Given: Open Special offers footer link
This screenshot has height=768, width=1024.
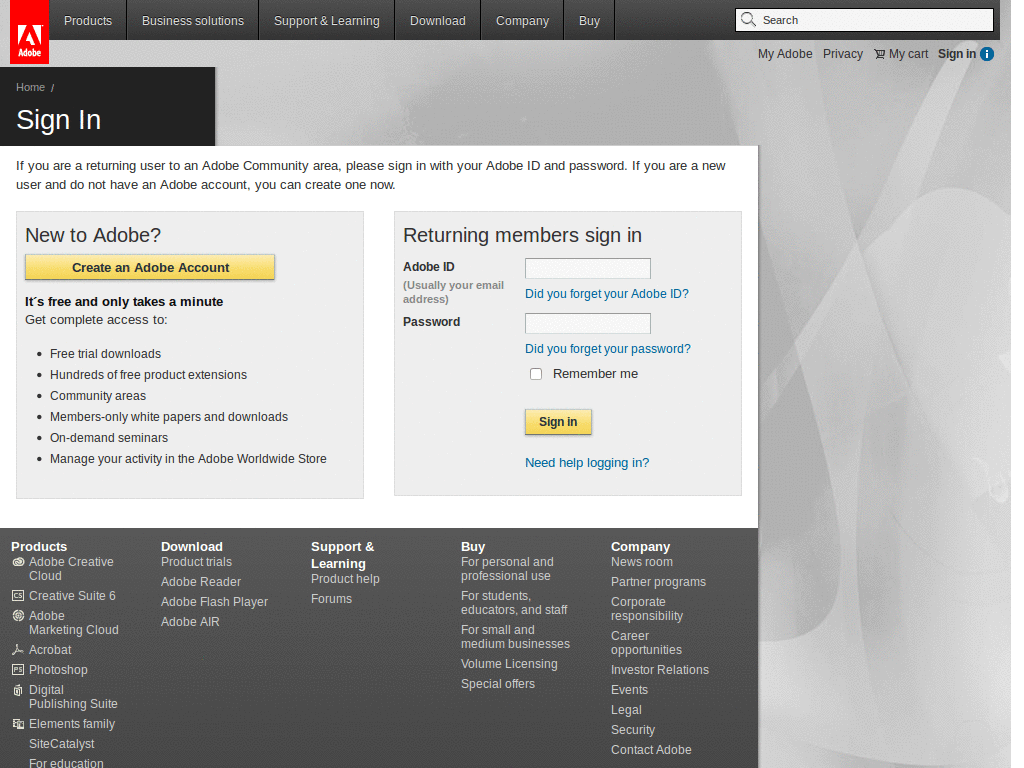Looking at the screenshot, I should point(498,684).
